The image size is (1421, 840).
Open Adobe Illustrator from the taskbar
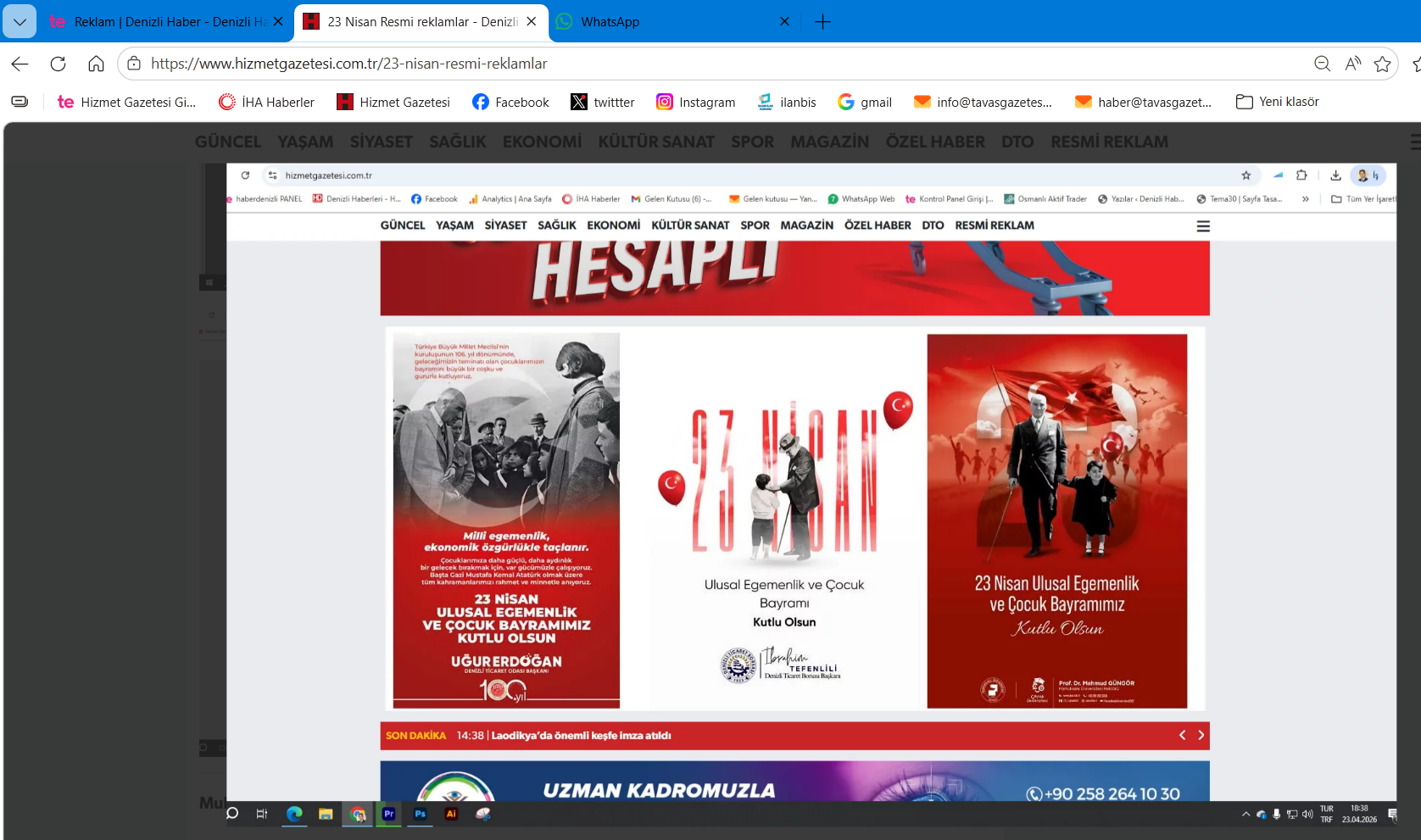[x=451, y=814]
